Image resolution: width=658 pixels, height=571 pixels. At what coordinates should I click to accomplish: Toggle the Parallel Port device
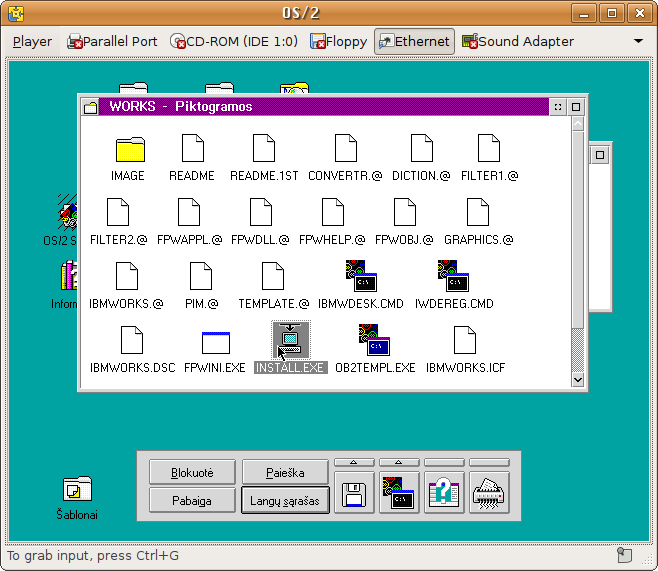(x=112, y=42)
